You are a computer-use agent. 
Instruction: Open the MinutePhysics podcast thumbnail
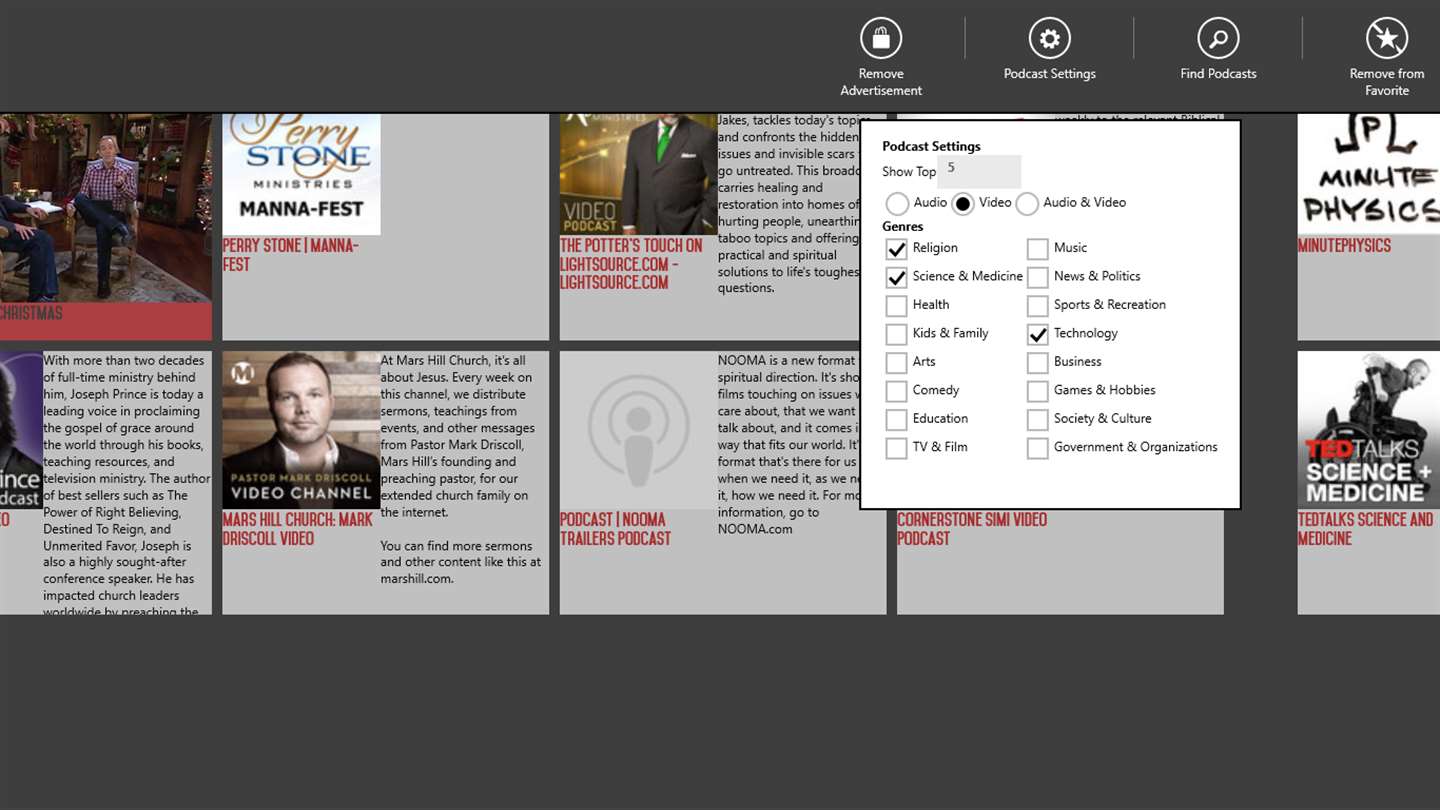1369,174
